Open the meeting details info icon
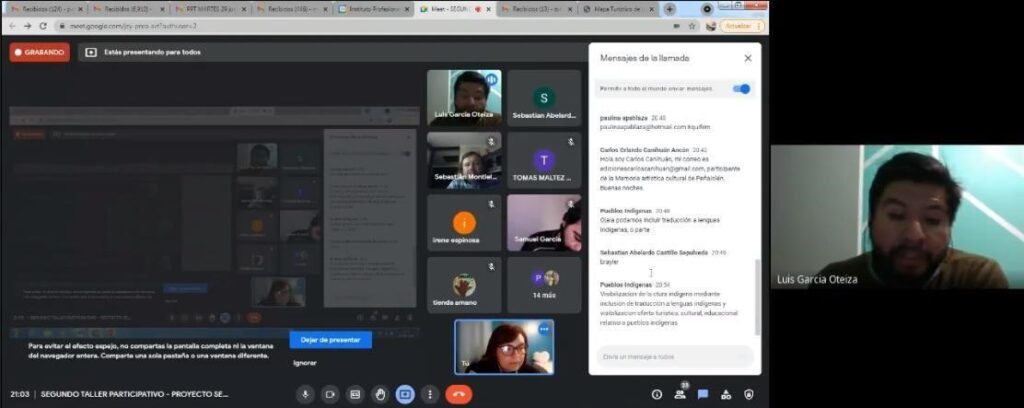The image size is (1024, 408). pos(657,394)
